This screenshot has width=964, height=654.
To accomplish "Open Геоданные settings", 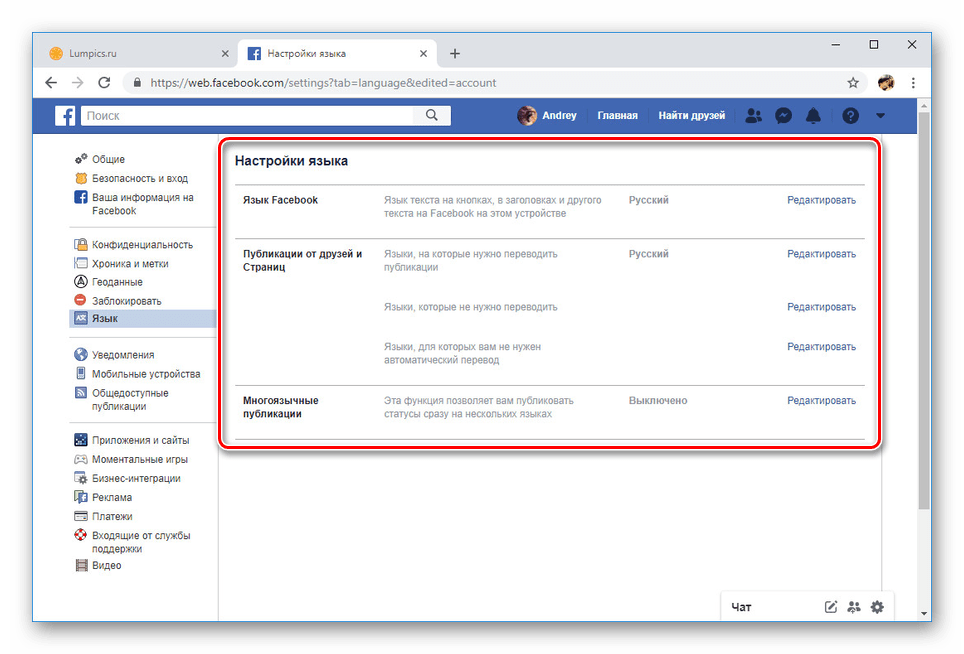I will pos(117,282).
